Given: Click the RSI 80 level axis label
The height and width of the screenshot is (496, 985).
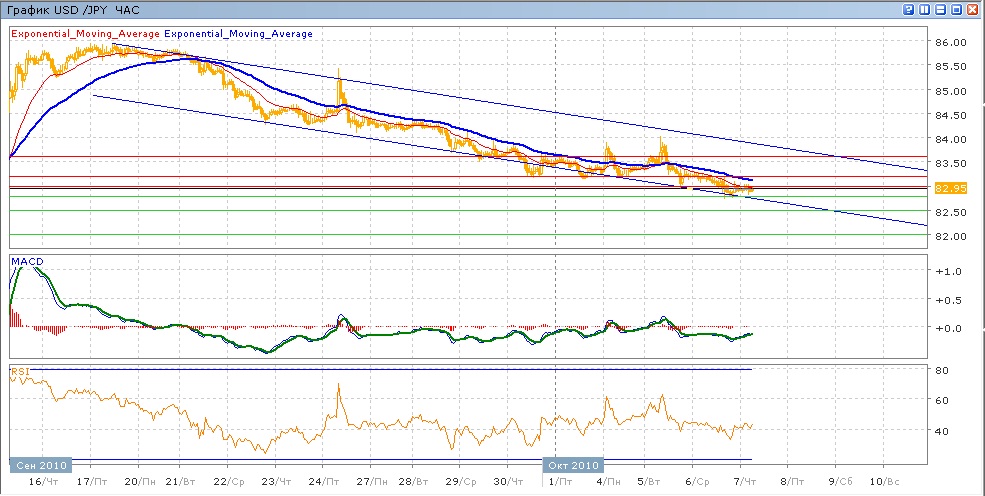Looking at the screenshot, I should pos(940,372).
